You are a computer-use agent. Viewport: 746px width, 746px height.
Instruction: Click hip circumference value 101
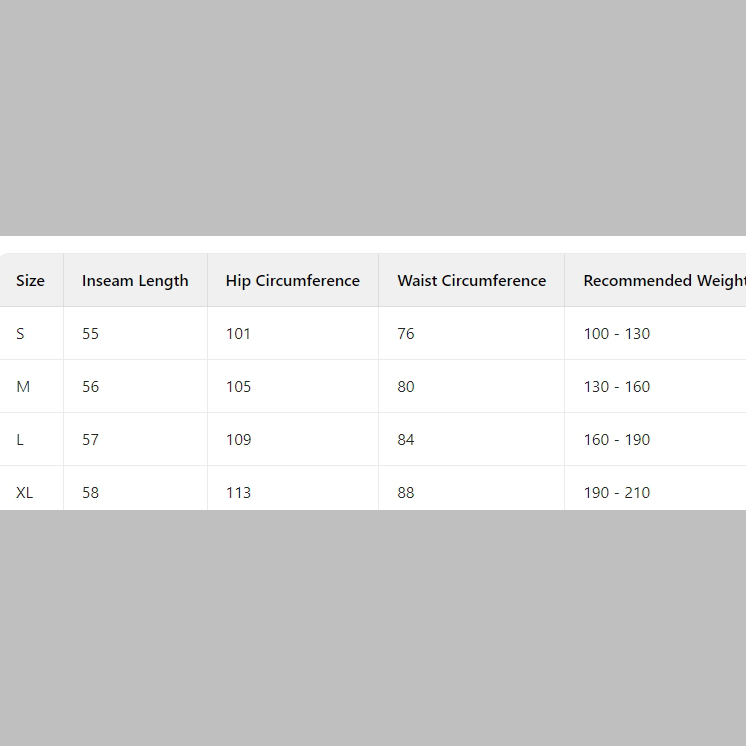238,334
